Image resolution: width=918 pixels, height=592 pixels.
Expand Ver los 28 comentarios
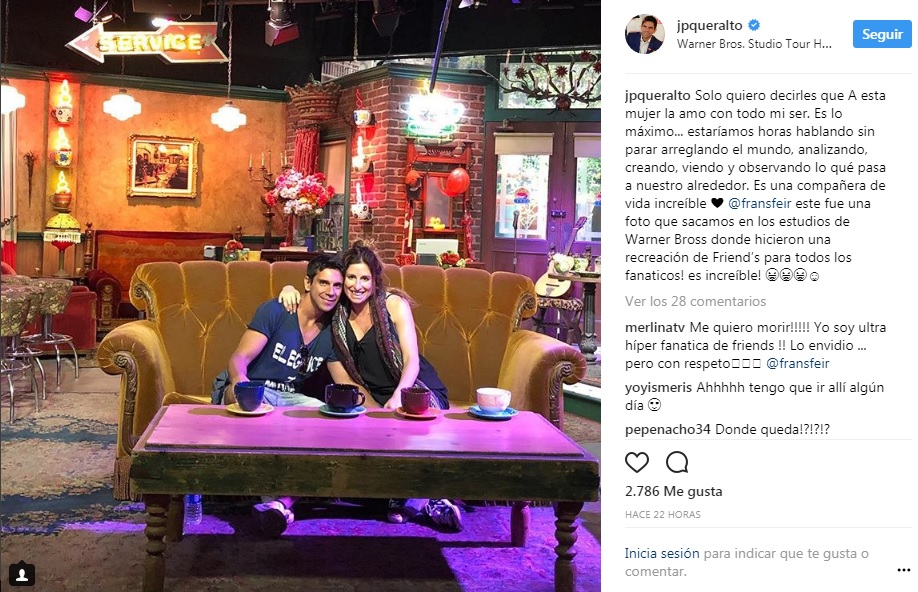(695, 302)
